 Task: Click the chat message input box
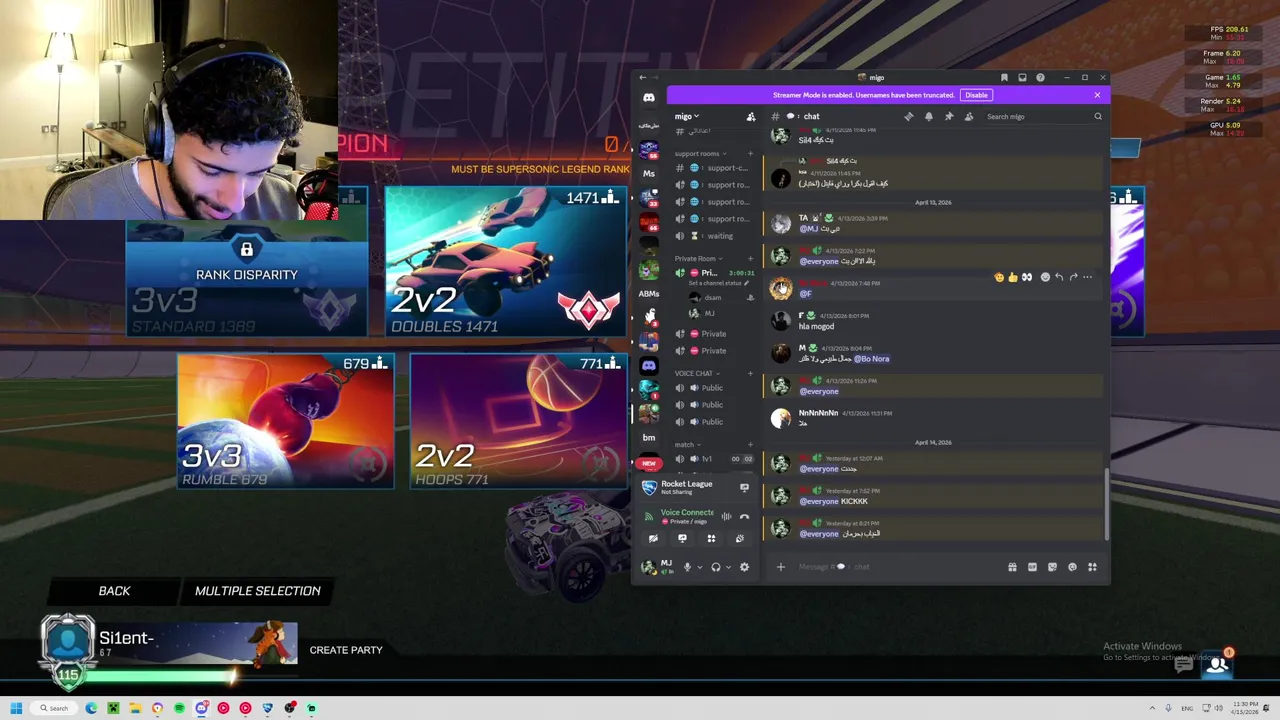(900, 567)
